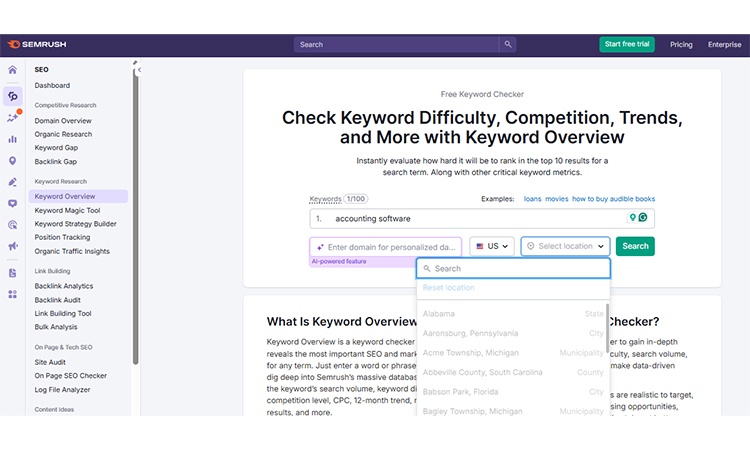Use the 'loans' example keyword

532,199
